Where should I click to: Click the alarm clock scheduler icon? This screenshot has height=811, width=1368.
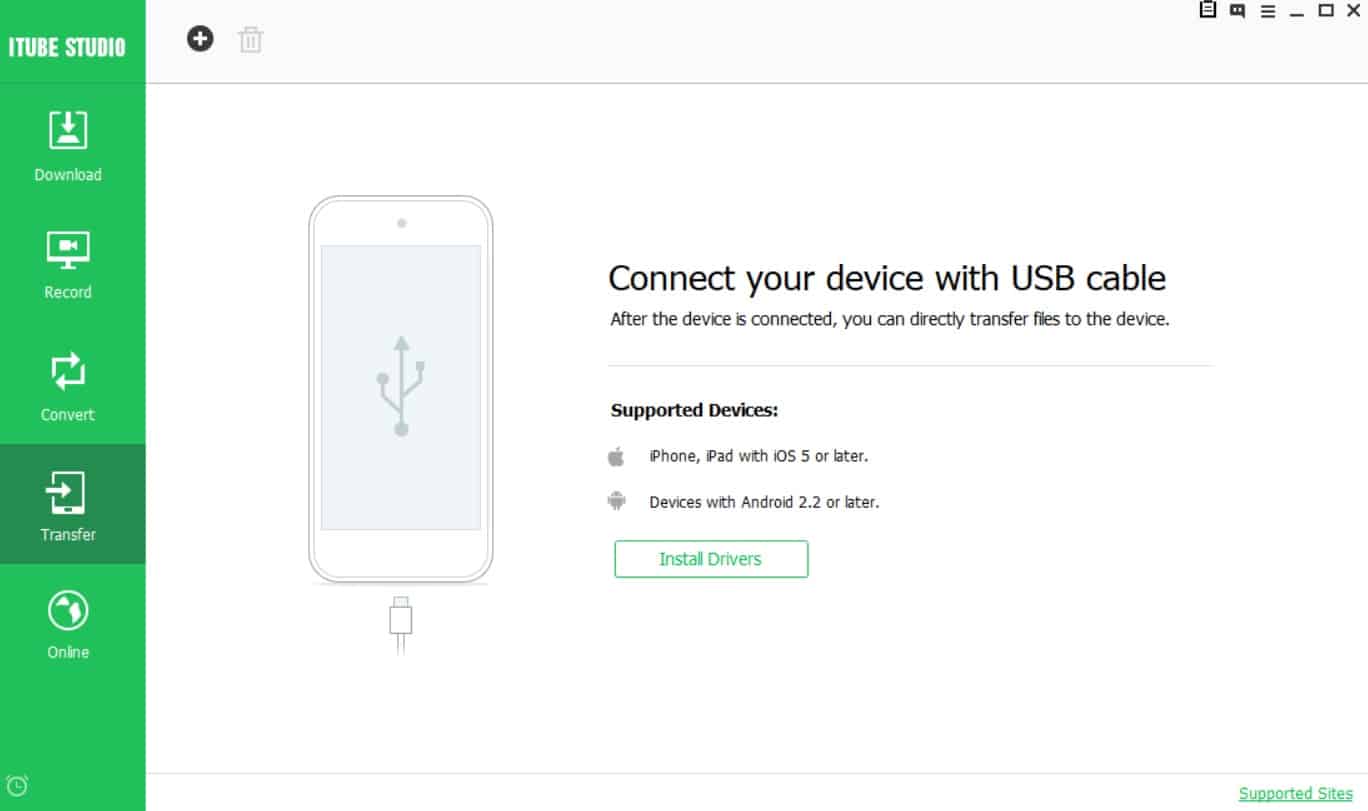17,785
